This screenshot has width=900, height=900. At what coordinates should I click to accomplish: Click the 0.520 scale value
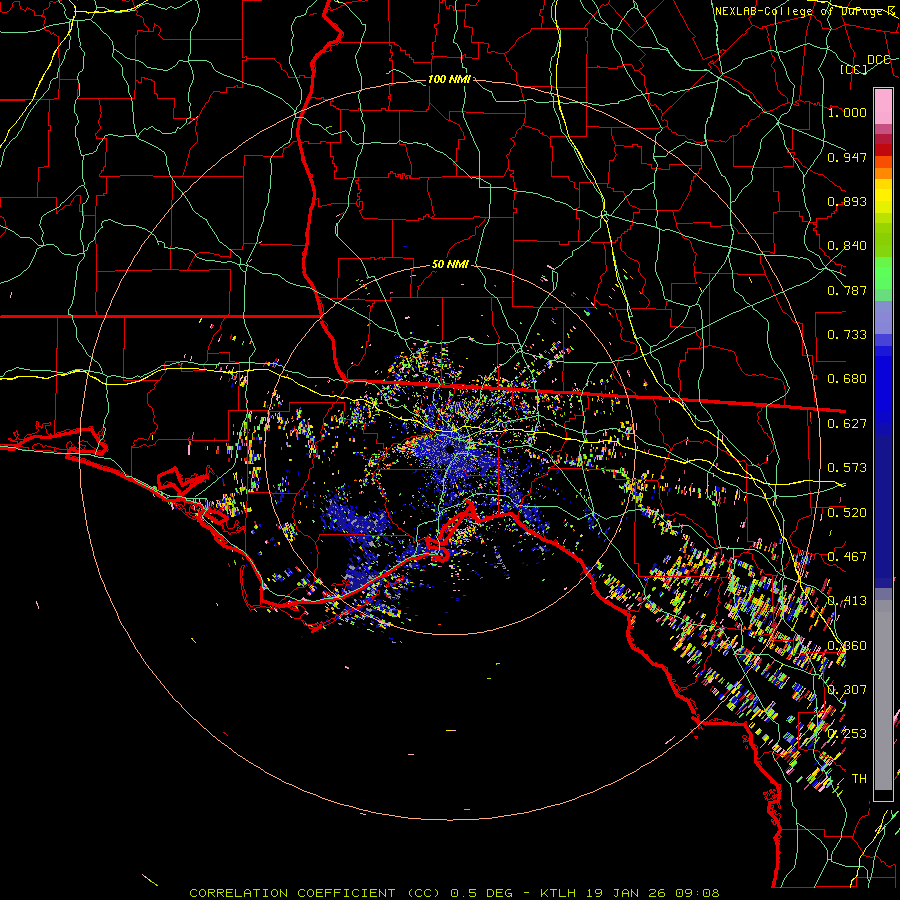click(847, 513)
